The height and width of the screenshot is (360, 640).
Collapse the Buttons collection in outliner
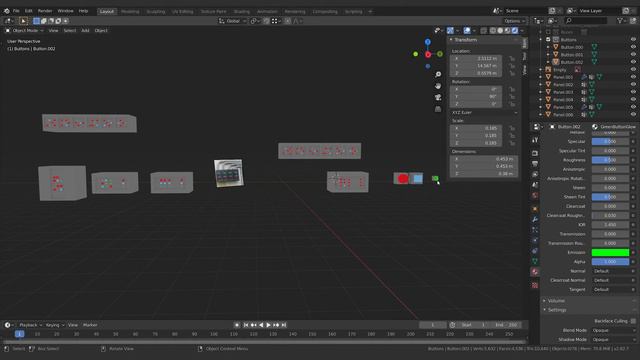coord(541,40)
